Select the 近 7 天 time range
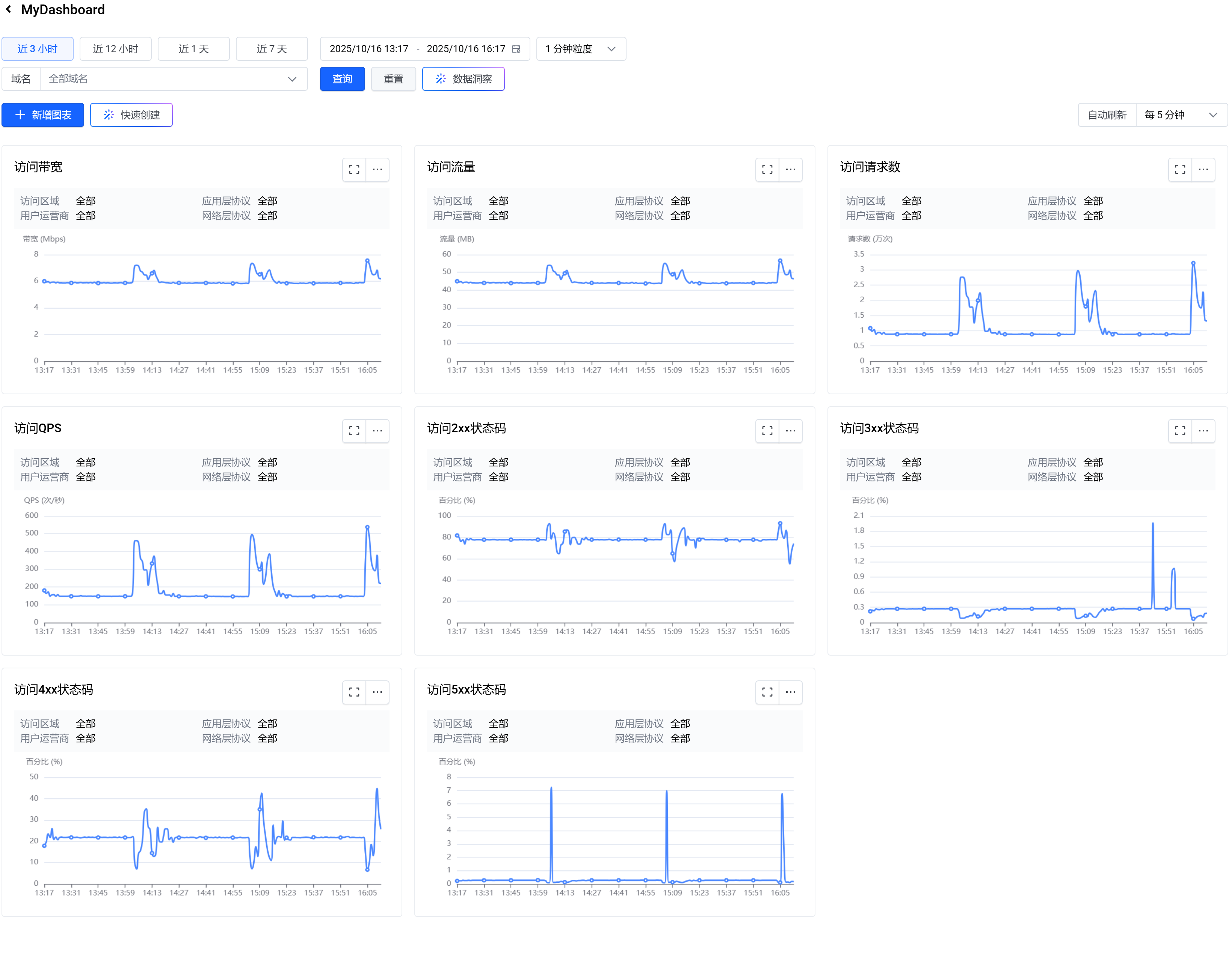1232x956 pixels. (271, 49)
